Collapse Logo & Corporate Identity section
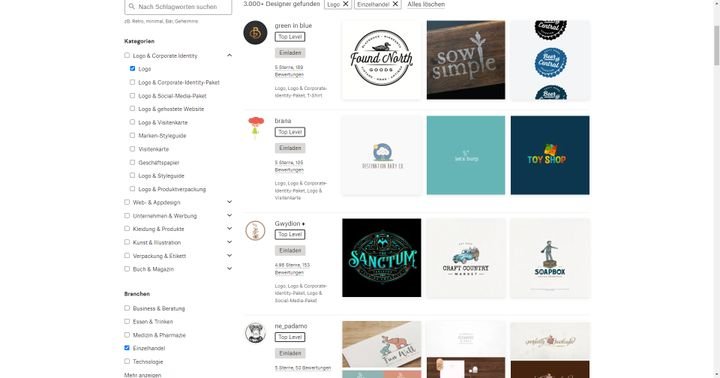 tap(229, 56)
